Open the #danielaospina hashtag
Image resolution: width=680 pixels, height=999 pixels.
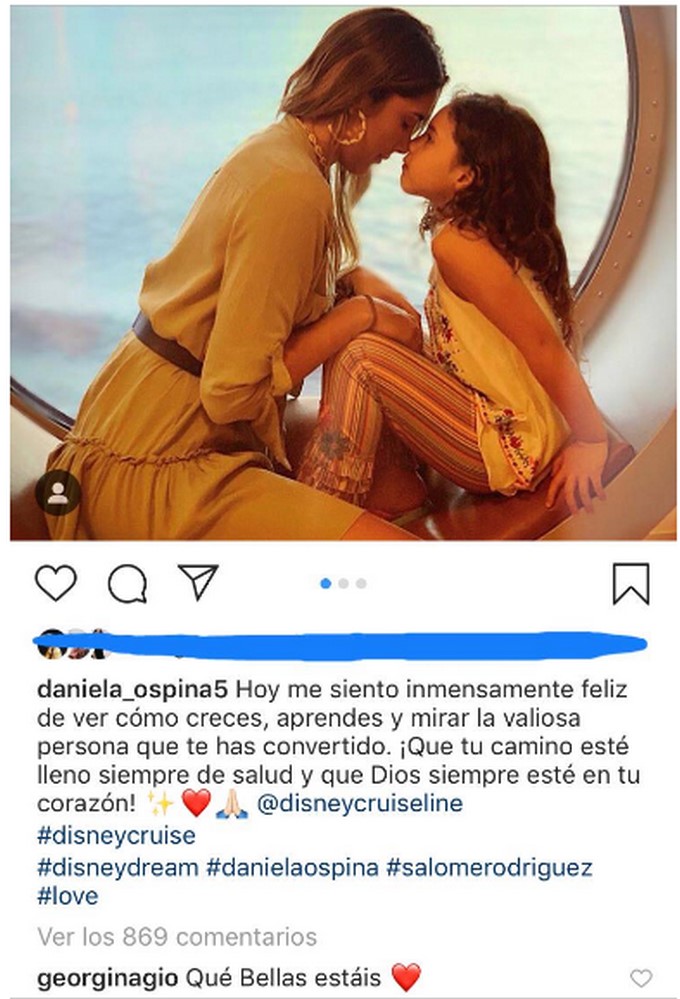[x=293, y=868]
